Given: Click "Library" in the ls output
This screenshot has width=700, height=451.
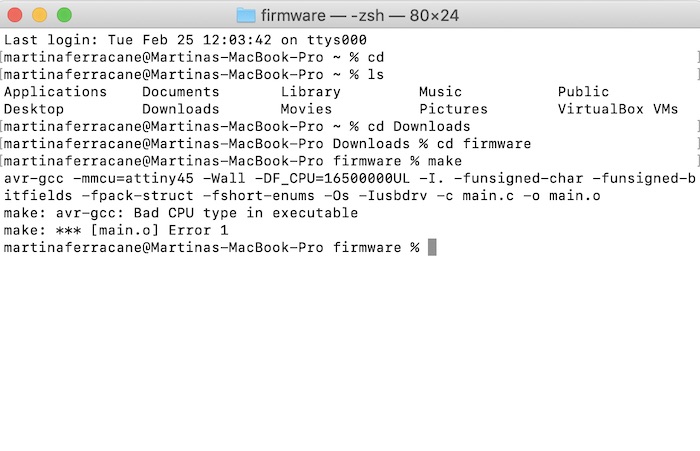Looking at the screenshot, I should tap(310, 92).
